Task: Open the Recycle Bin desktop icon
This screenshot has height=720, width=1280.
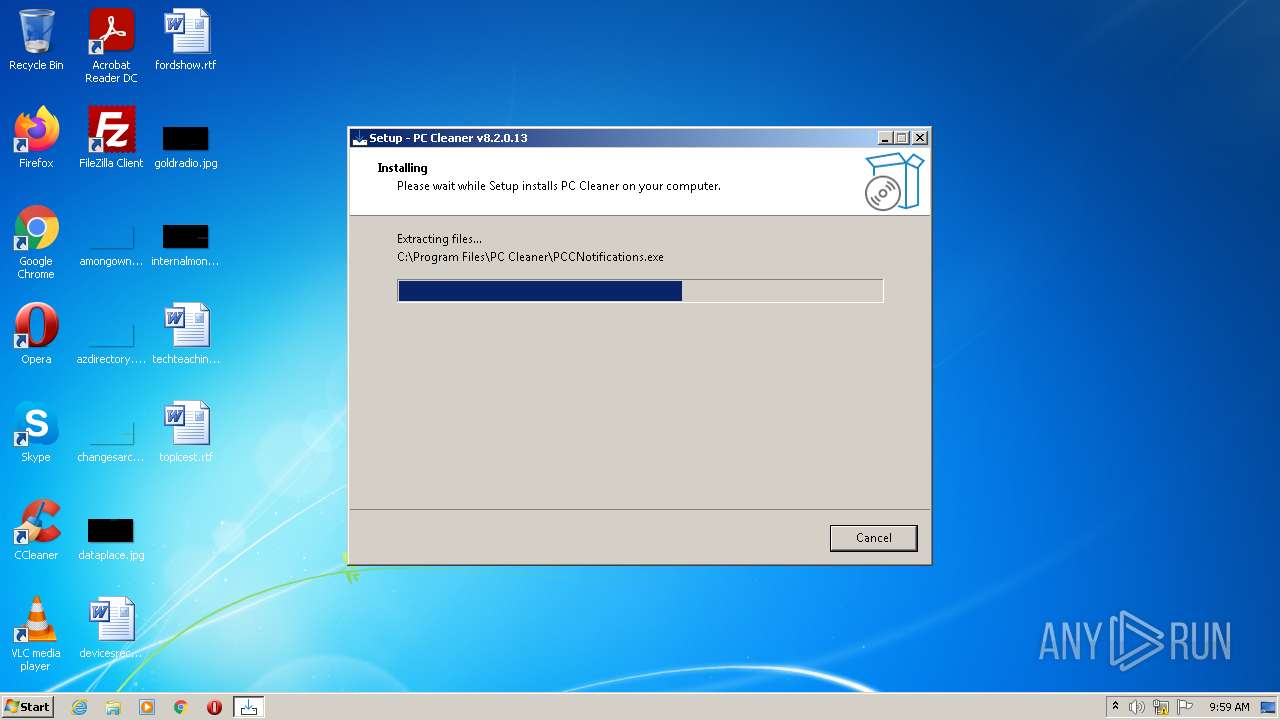Action: point(36,41)
